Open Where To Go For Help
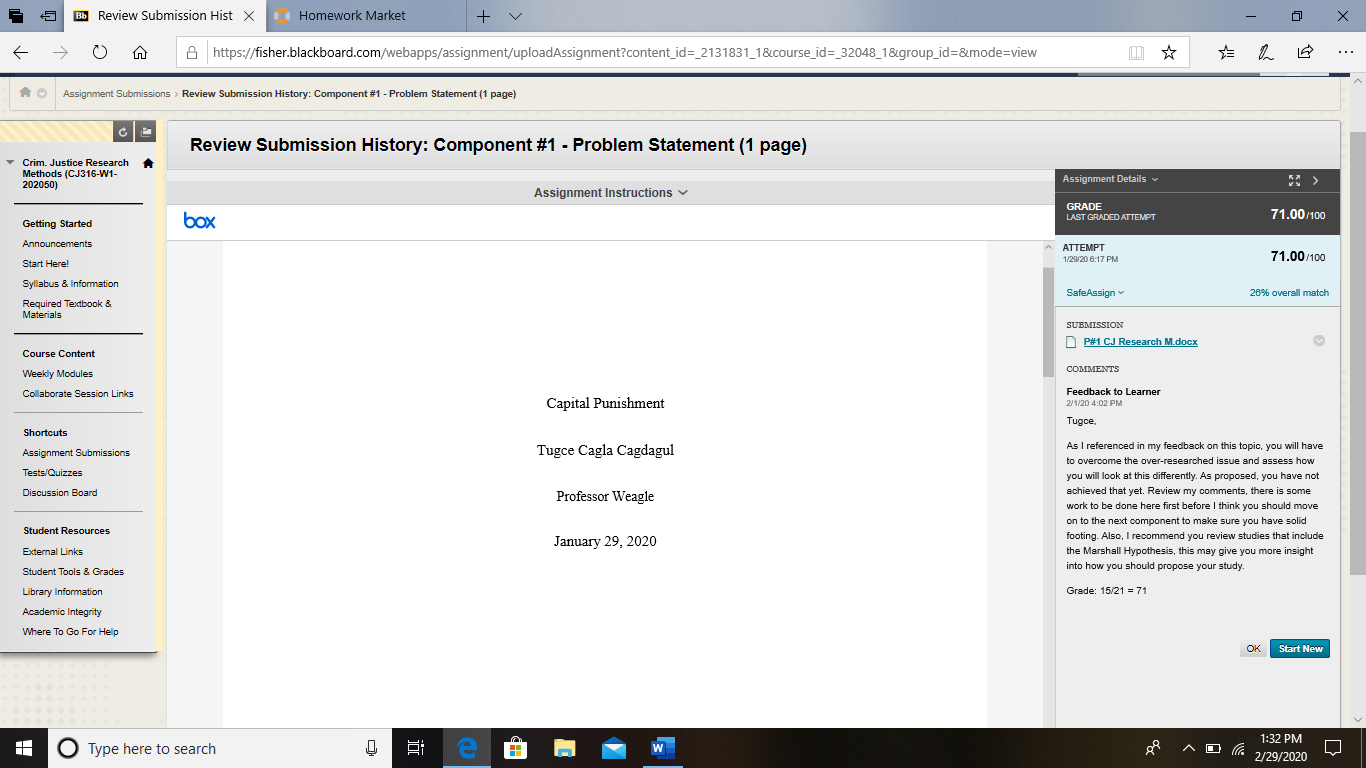Viewport: 1366px width, 768px height. point(71,632)
